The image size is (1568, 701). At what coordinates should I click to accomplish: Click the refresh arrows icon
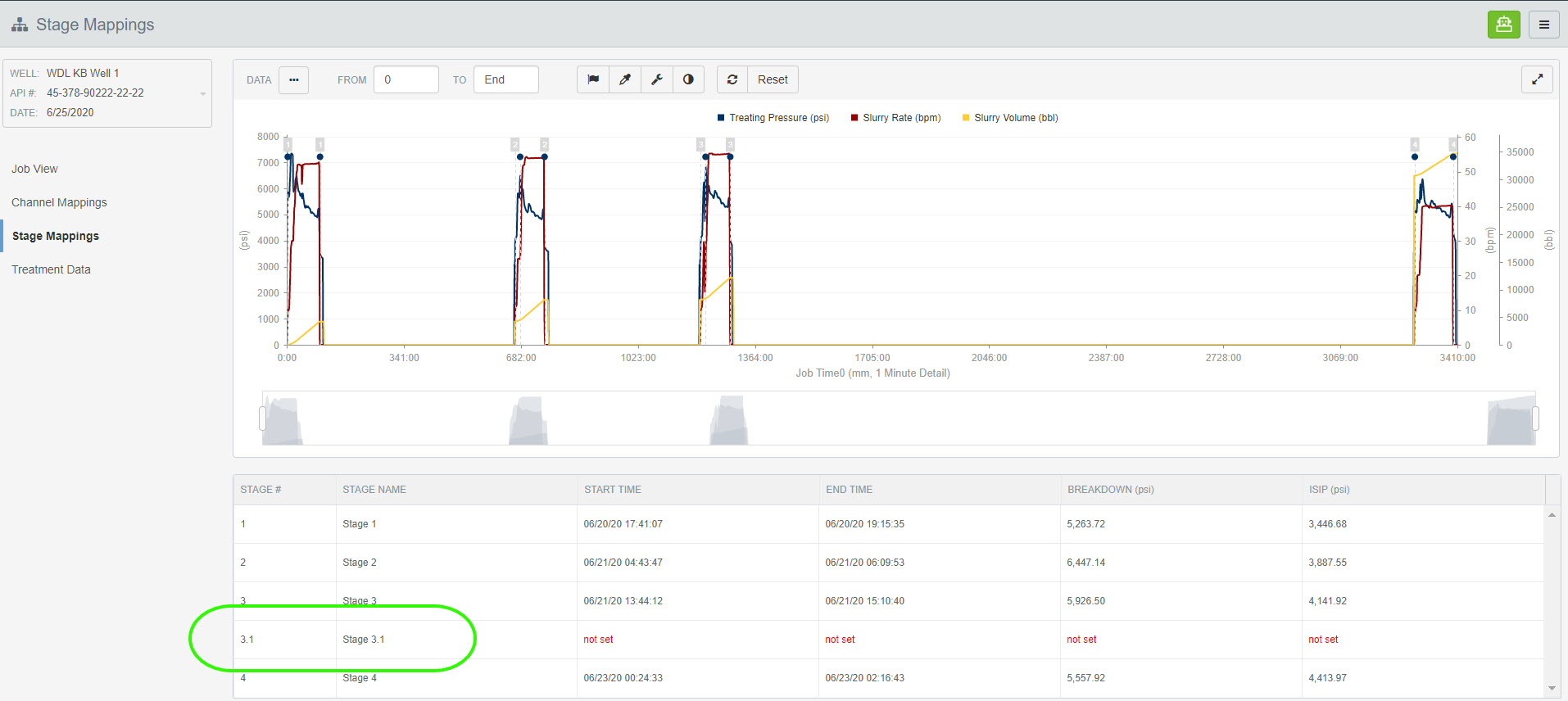(732, 79)
